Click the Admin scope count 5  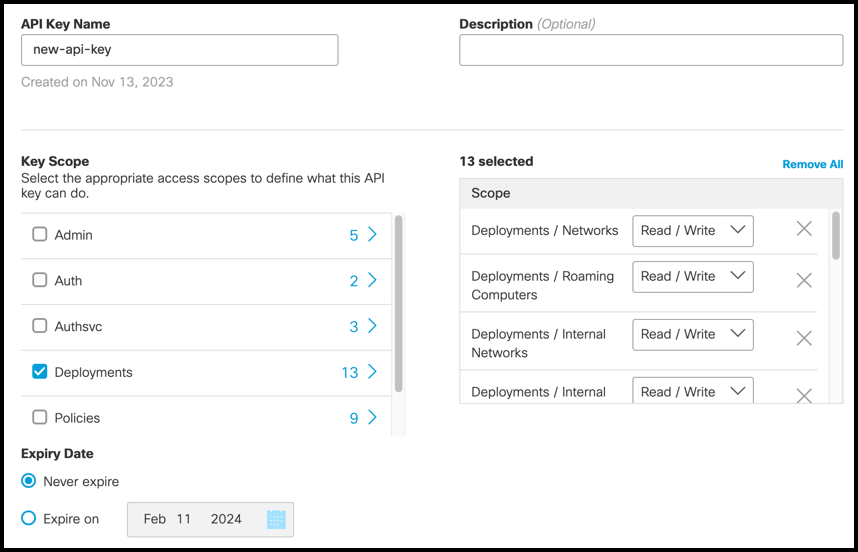point(353,235)
